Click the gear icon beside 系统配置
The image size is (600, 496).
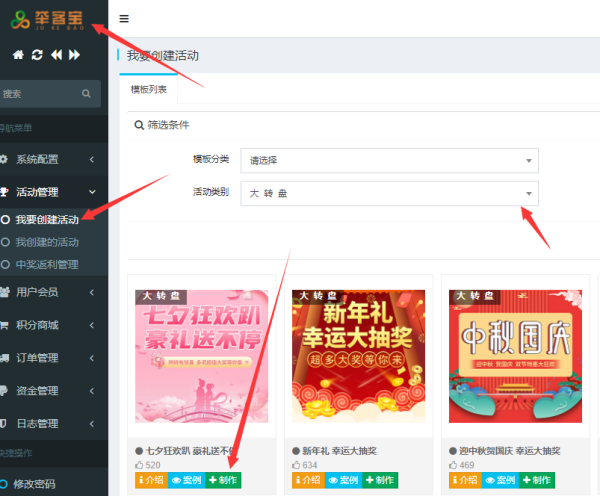(x=4, y=159)
